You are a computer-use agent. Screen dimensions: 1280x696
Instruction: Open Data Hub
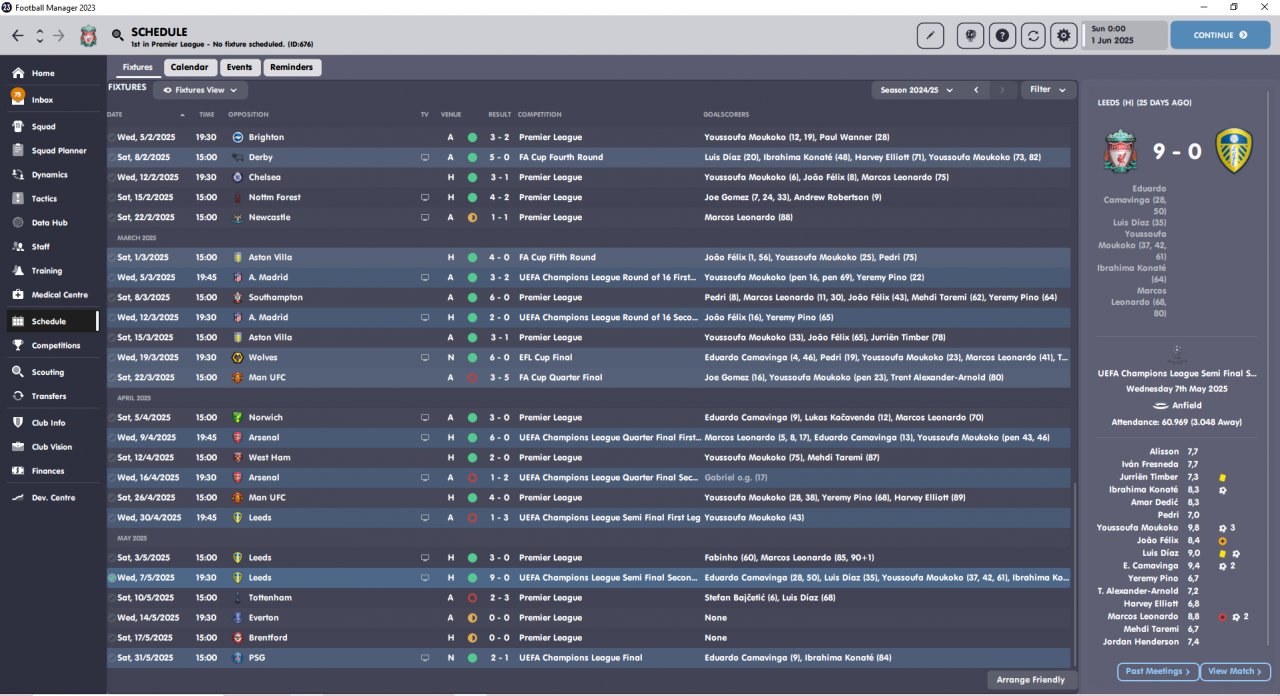50,223
